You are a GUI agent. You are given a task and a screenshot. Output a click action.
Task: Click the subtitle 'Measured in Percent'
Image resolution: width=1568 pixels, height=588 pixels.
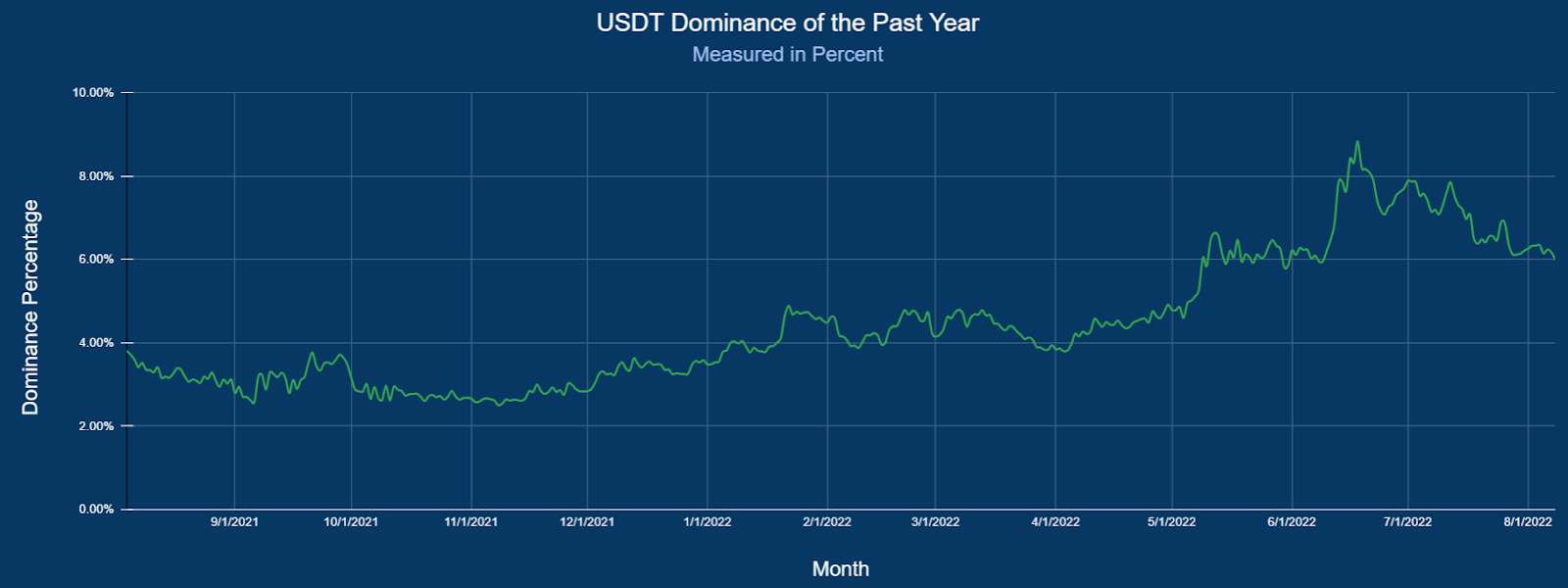(788, 54)
